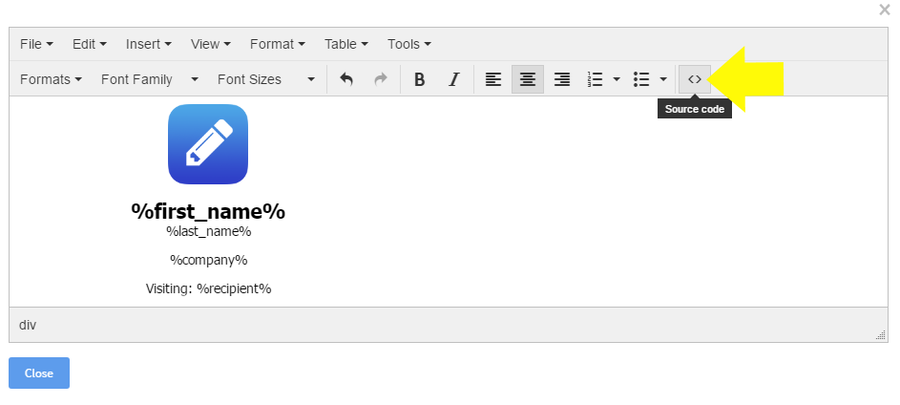Click the Redo arrow icon

(380, 79)
